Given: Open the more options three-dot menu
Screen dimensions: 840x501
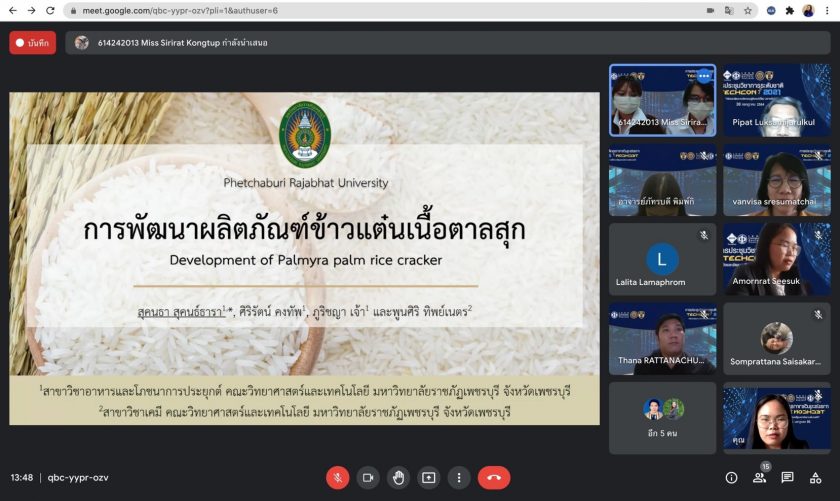Looking at the screenshot, I should point(459,478).
